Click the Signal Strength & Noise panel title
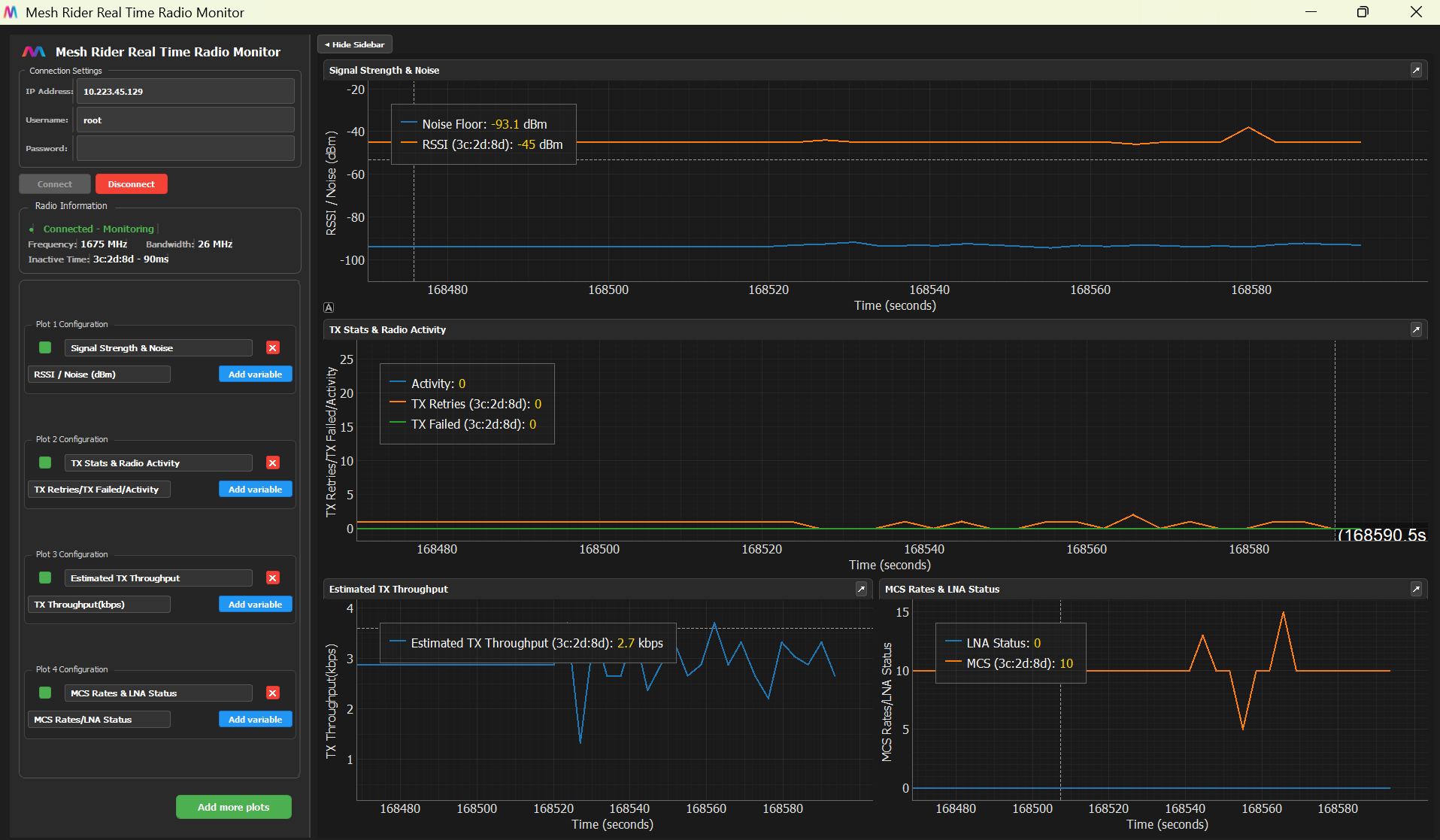Screen dimensions: 1440x840 coord(384,70)
